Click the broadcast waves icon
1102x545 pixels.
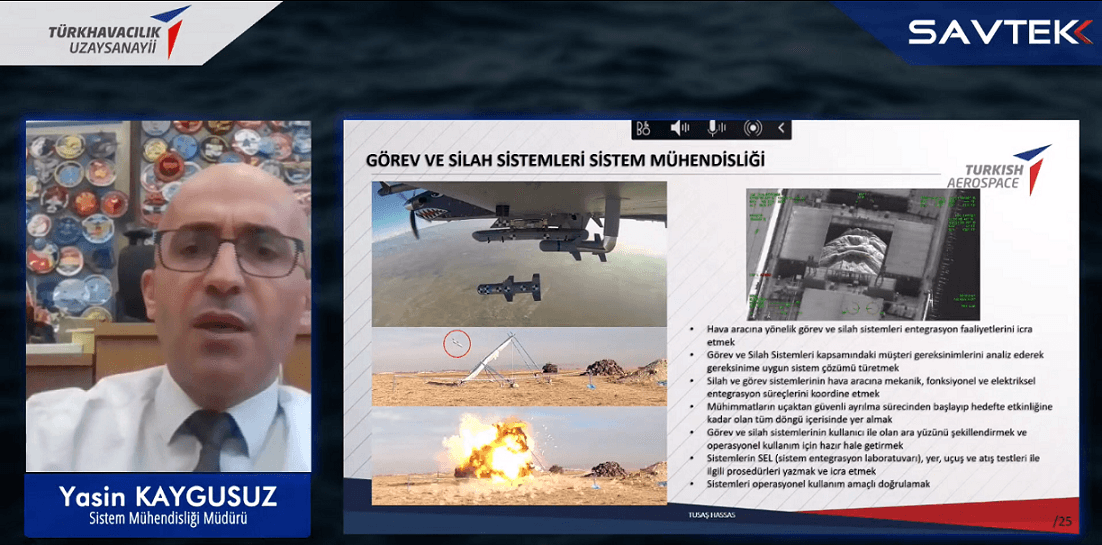[753, 129]
